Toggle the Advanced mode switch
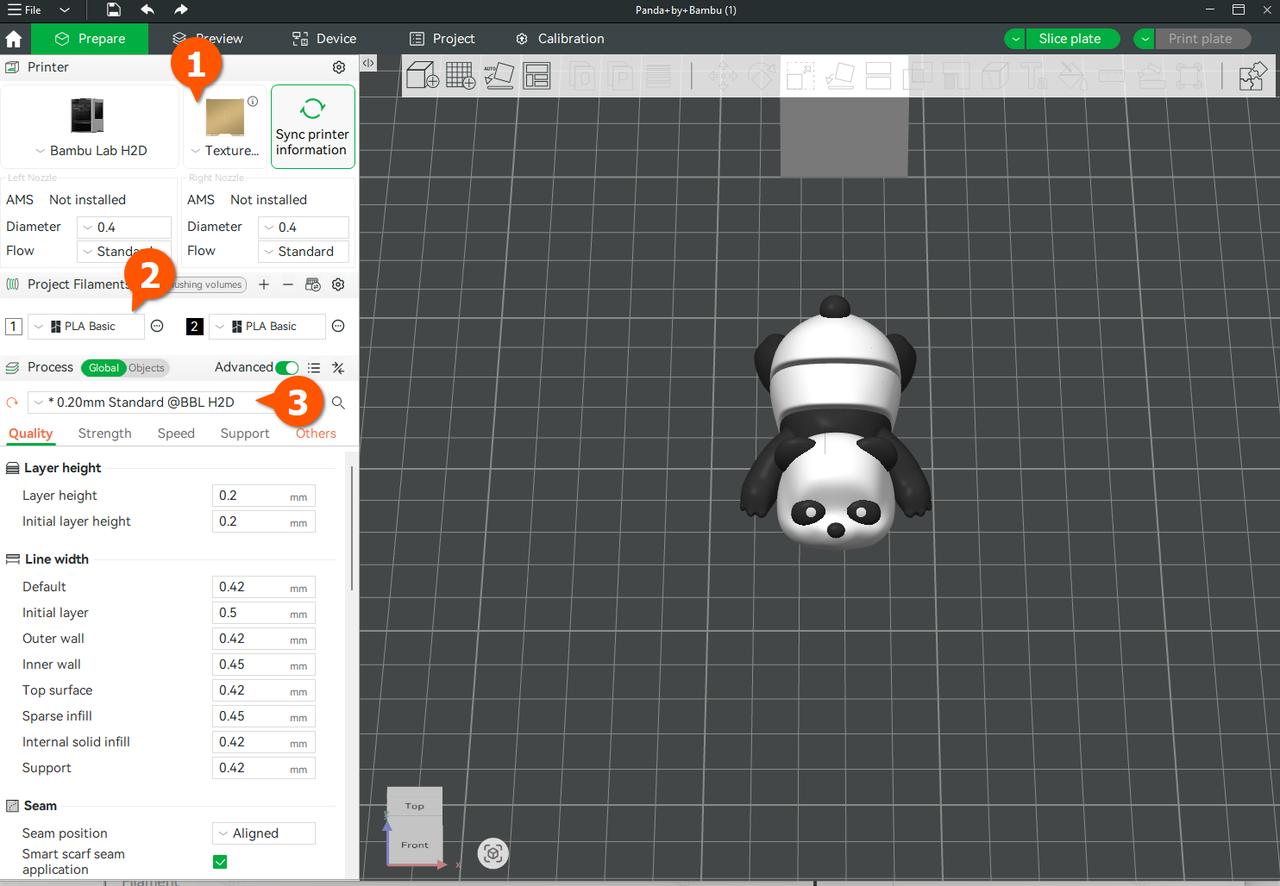The height and width of the screenshot is (886, 1280). coord(287,368)
